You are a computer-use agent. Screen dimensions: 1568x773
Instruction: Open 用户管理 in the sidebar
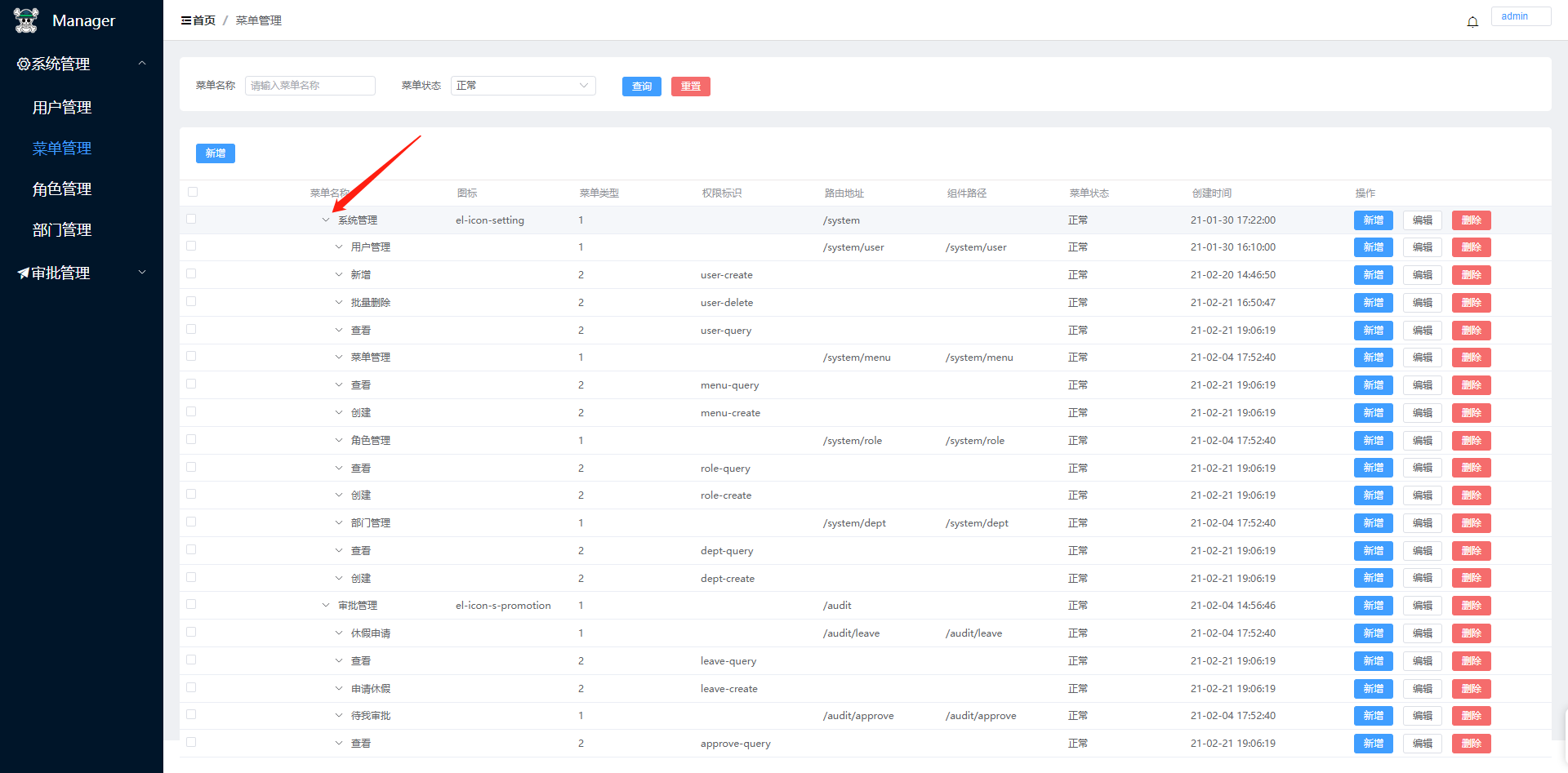click(x=62, y=107)
